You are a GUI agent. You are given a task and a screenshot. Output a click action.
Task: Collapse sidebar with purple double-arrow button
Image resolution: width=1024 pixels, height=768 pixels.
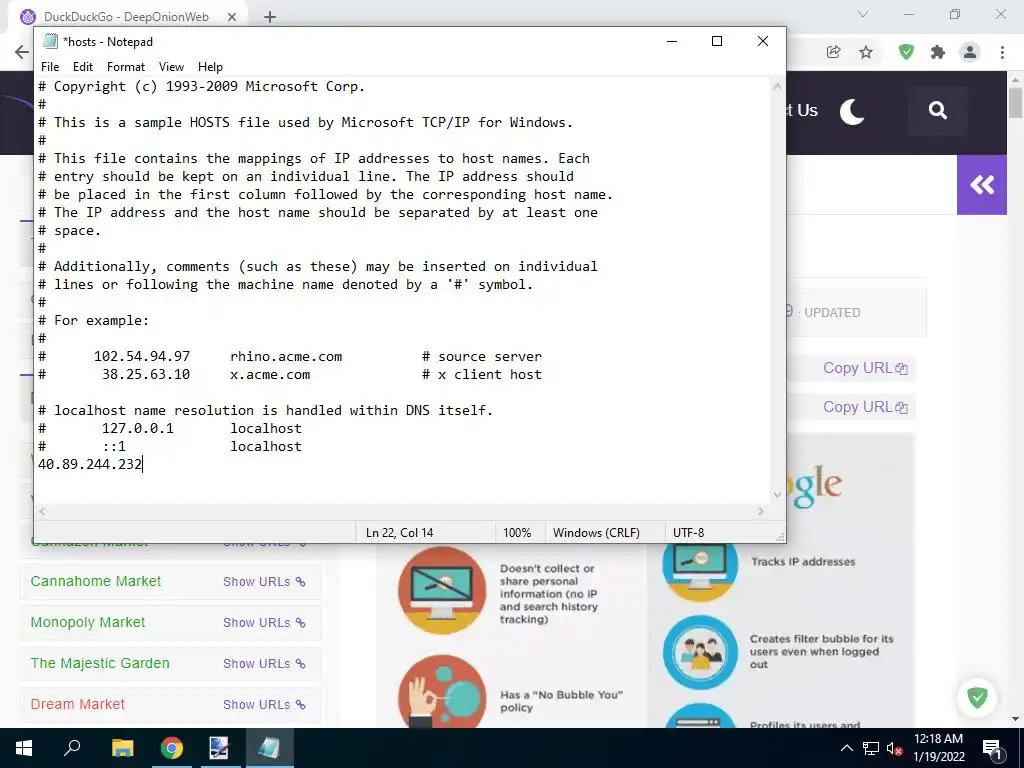click(982, 185)
